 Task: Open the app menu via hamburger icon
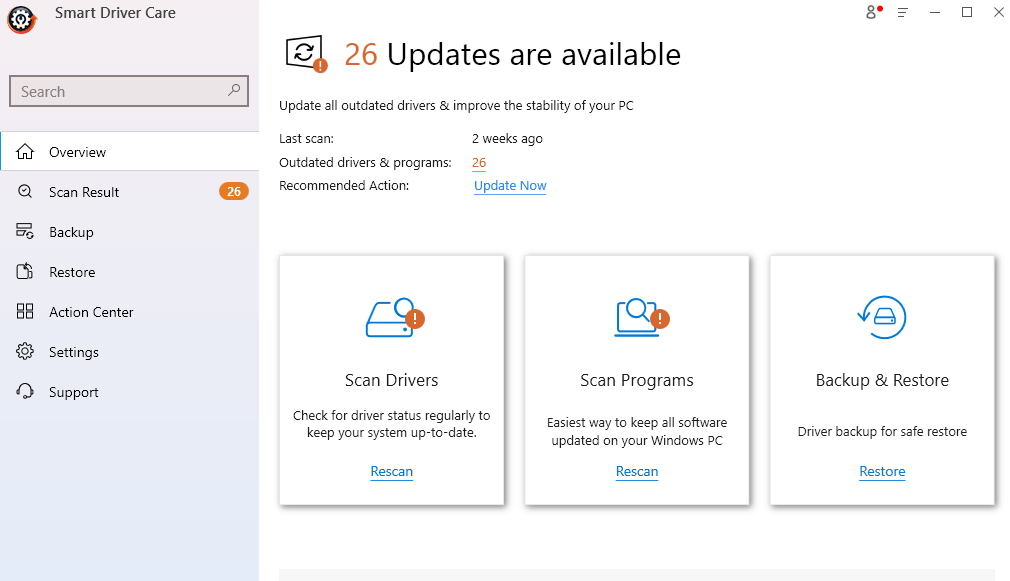tap(903, 12)
